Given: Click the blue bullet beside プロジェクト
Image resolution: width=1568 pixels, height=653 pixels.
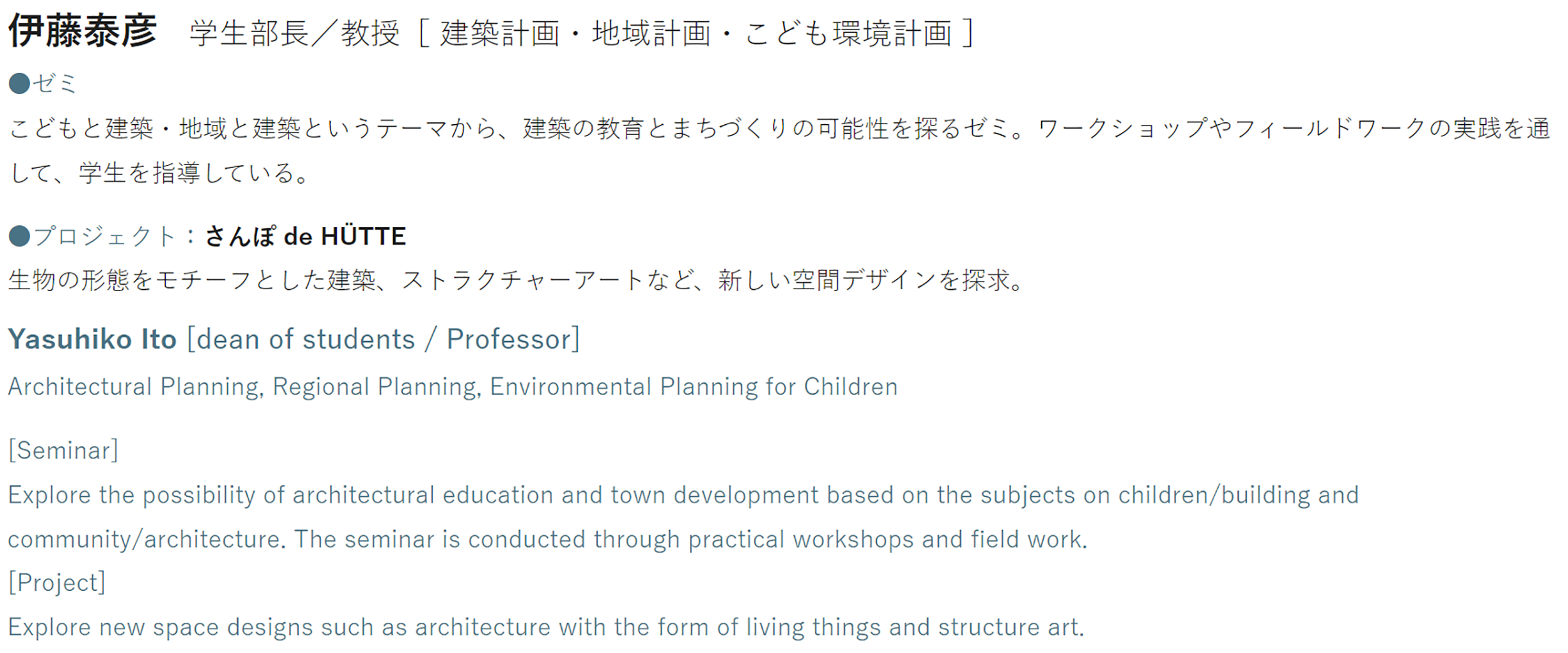Looking at the screenshot, I should pos(19,236).
